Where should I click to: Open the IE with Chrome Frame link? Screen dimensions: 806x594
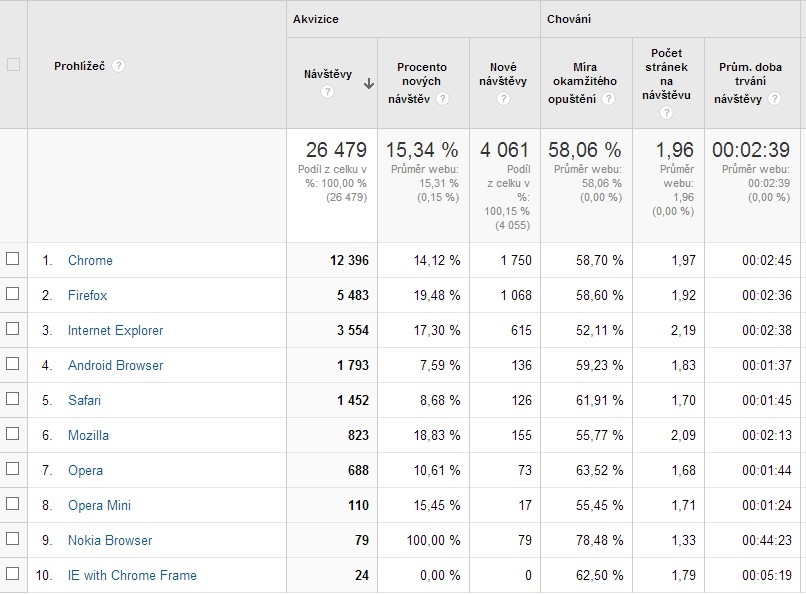132,576
